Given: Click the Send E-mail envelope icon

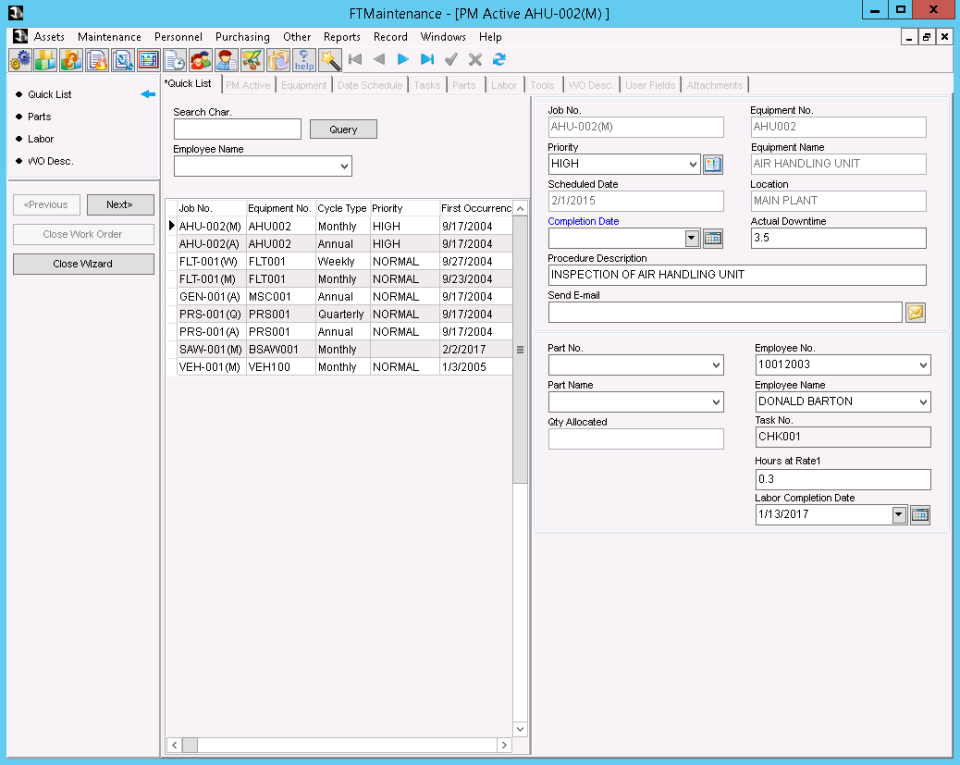Looking at the screenshot, I should pos(915,313).
